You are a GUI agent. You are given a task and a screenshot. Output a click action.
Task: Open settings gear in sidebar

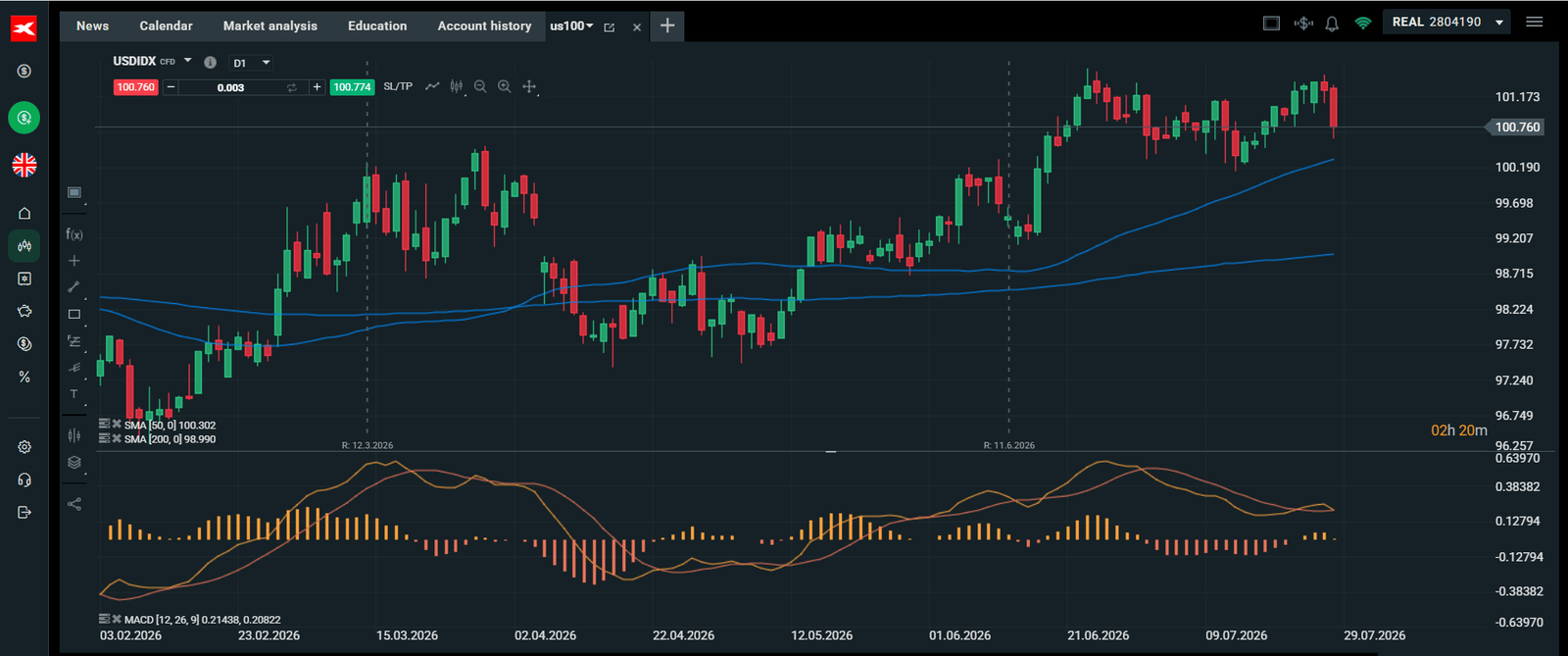pyautogui.click(x=24, y=447)
